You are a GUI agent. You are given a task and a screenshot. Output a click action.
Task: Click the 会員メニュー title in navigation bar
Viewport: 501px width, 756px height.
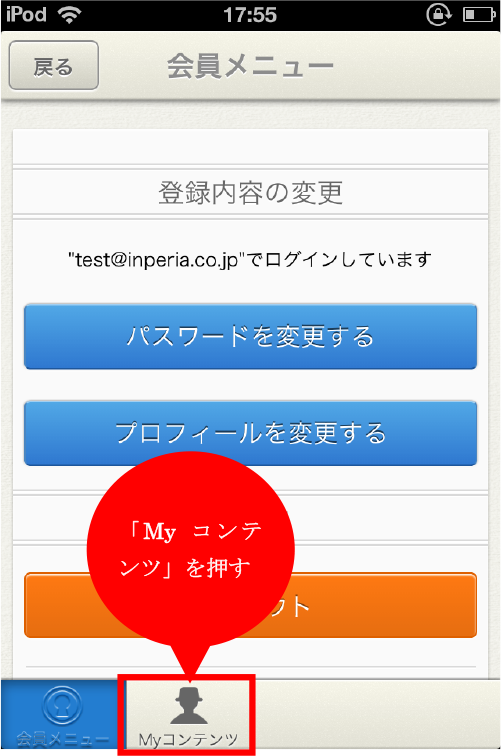(250, 66)
